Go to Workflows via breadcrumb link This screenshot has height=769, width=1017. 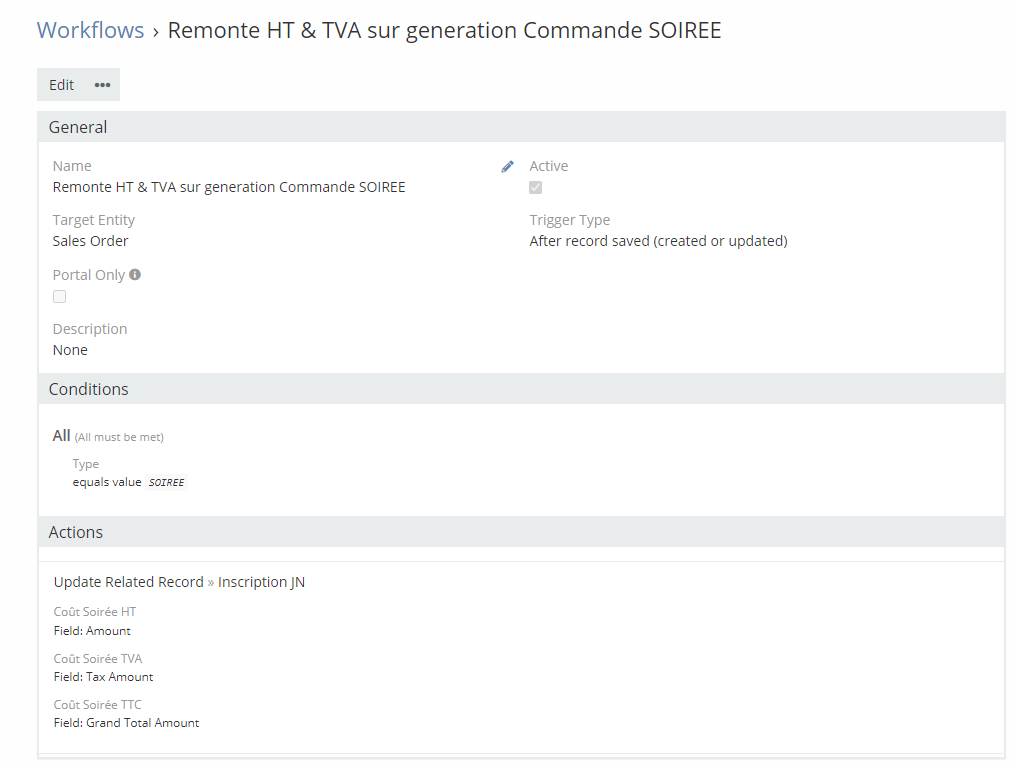tap(91, 30)
